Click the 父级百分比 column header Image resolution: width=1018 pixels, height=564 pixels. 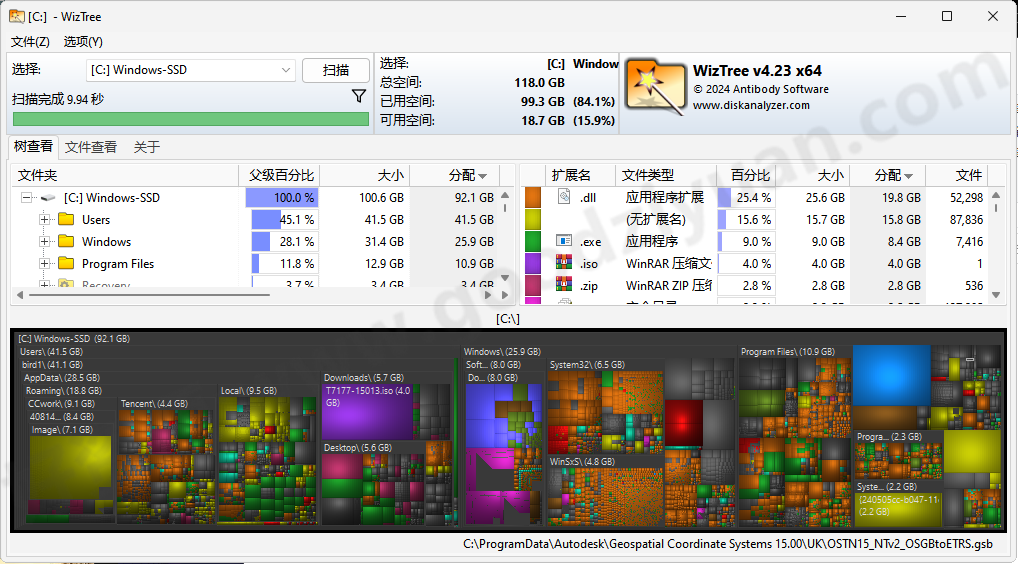(280, 175)
